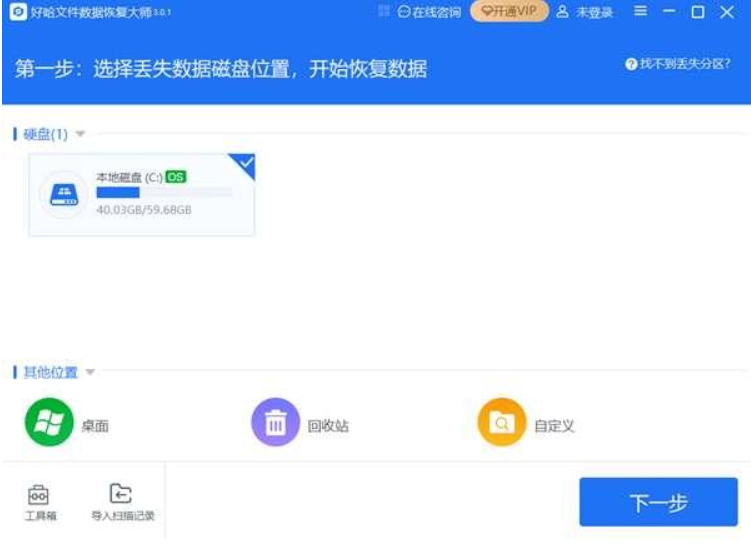Open the 工具箱 toolbox

click(40, 502)
